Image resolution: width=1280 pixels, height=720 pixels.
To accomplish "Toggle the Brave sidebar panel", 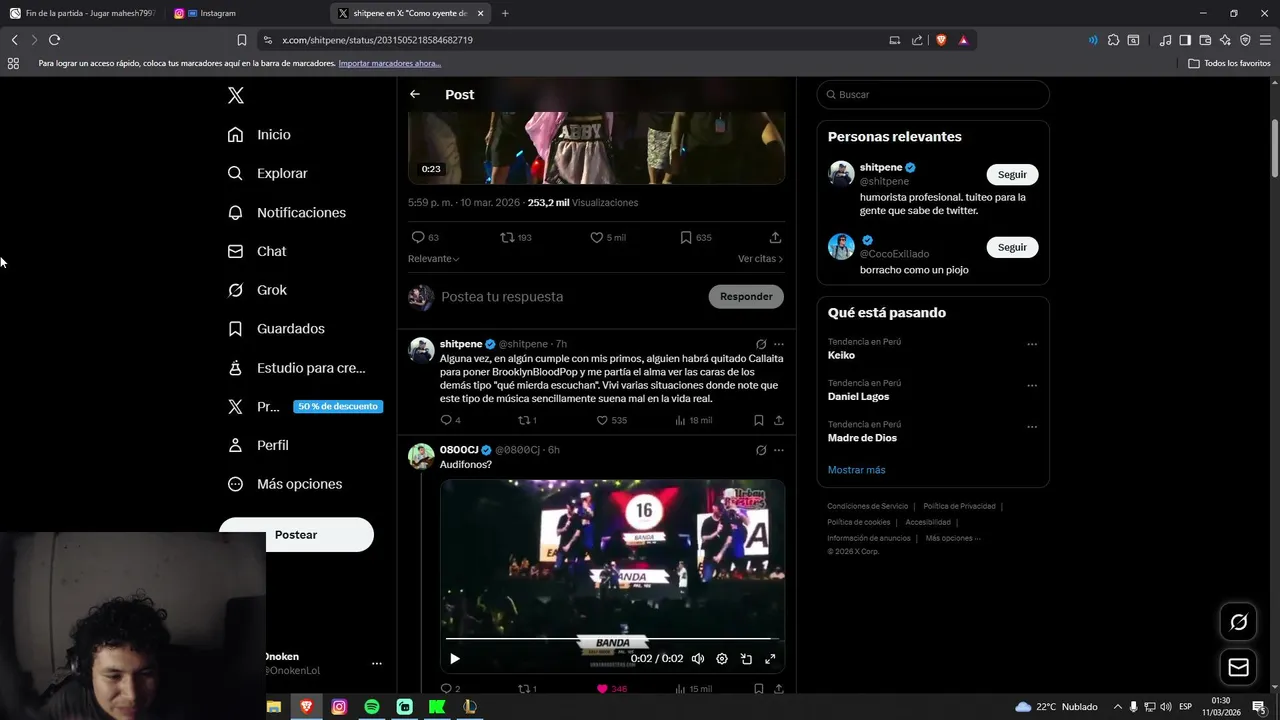I will [x=1185, y=40].
